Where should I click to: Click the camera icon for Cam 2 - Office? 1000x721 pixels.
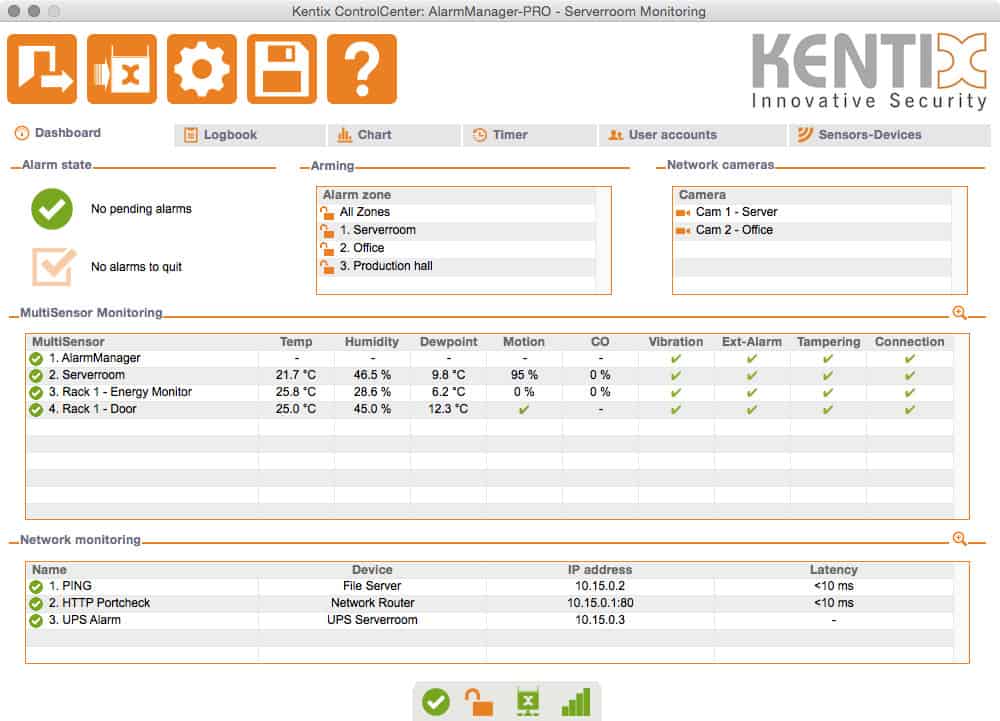click(683, 230)
